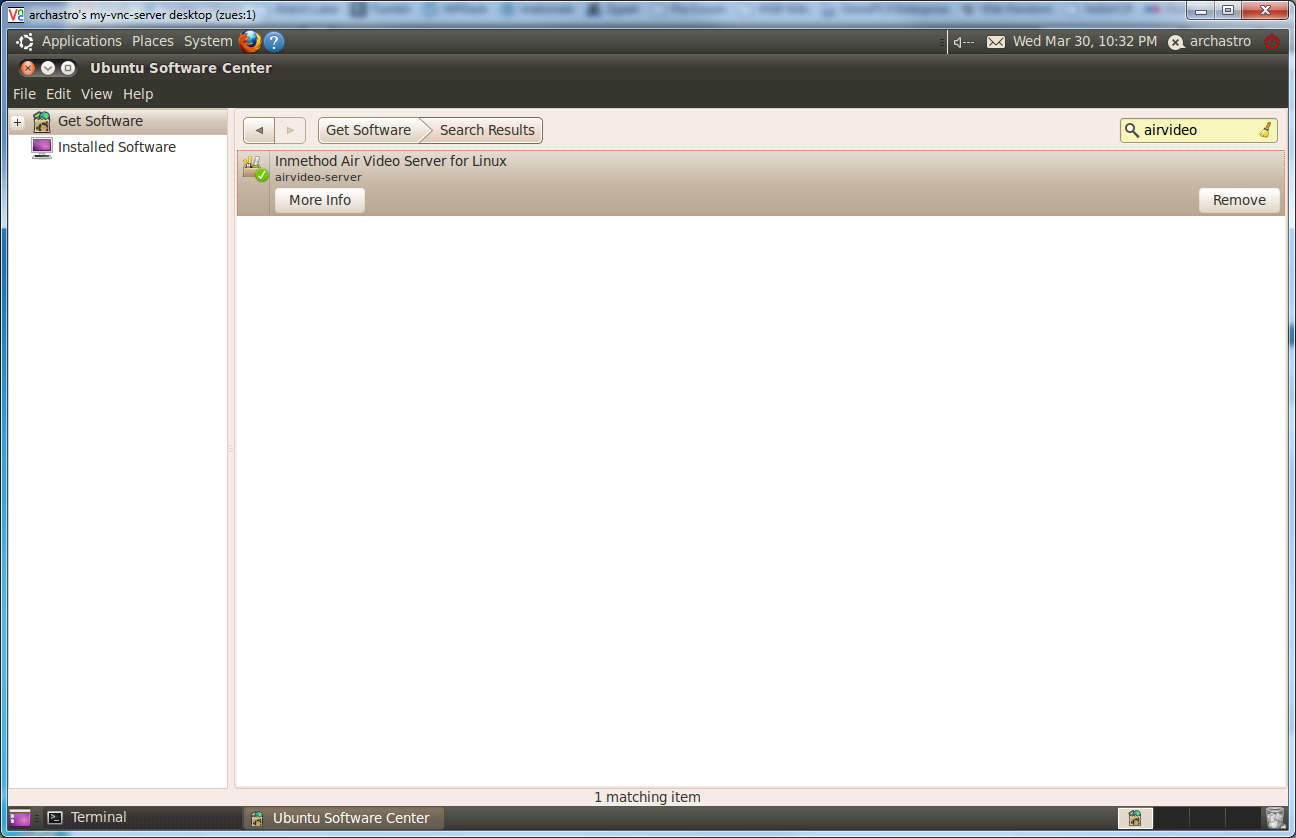This screenshot has width=1296, height=838.
Task: Click the Trash icon in bottom panel
Action: (1274, 818)
